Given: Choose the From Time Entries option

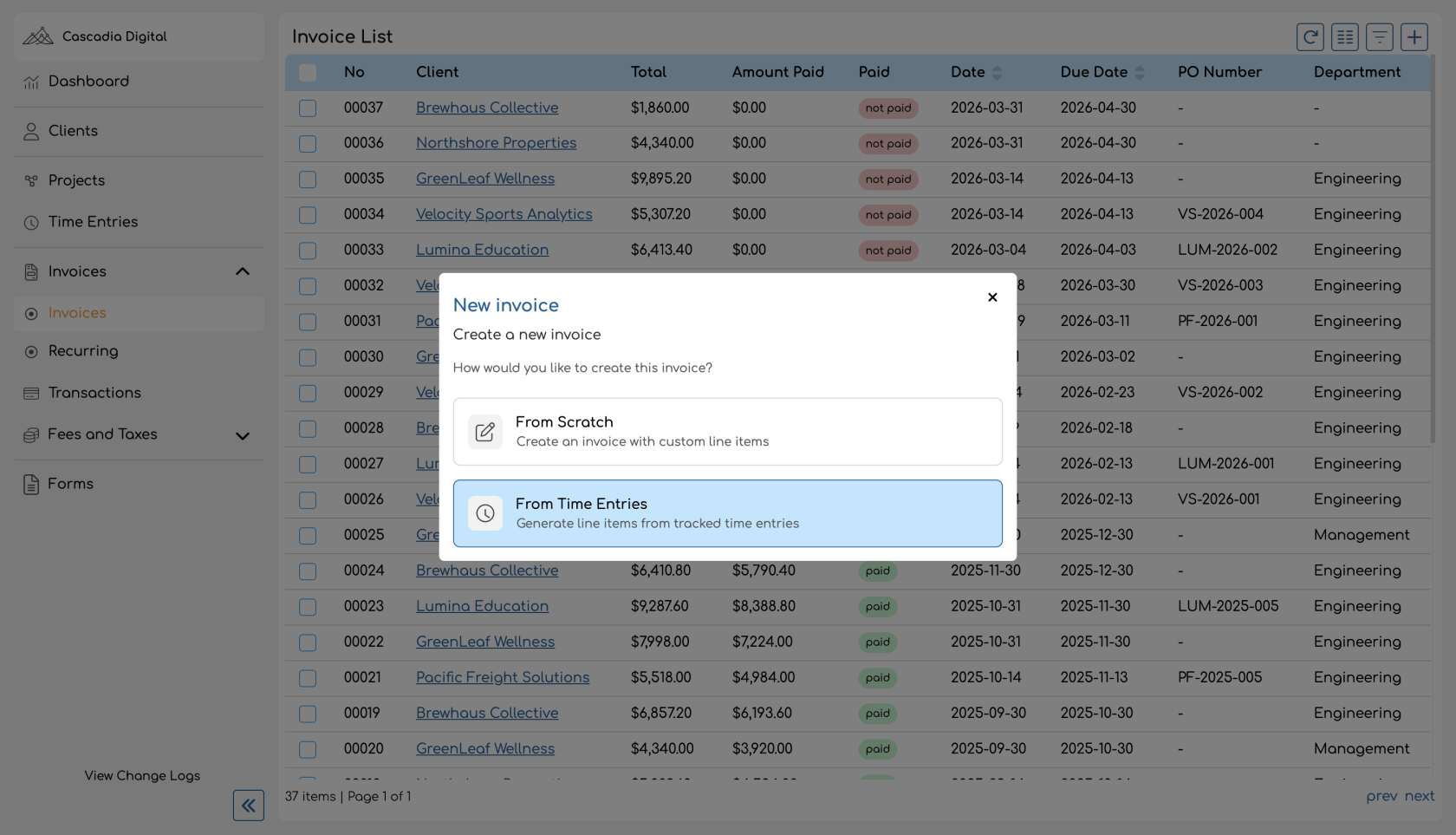Looking at the screenshot, I should click(728, 513).
